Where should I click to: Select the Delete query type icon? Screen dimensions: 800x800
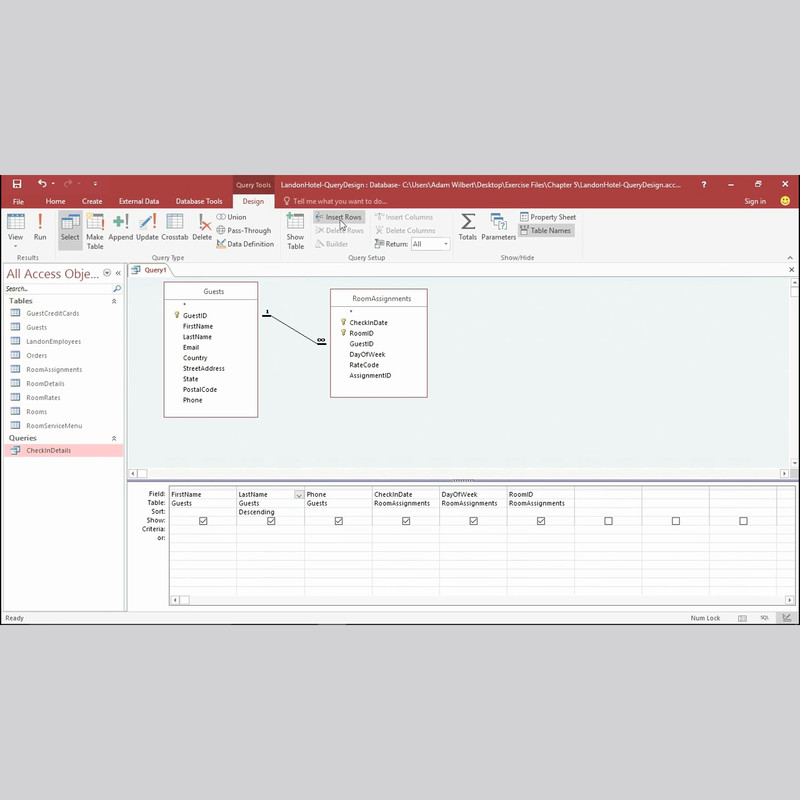[202, 227]
